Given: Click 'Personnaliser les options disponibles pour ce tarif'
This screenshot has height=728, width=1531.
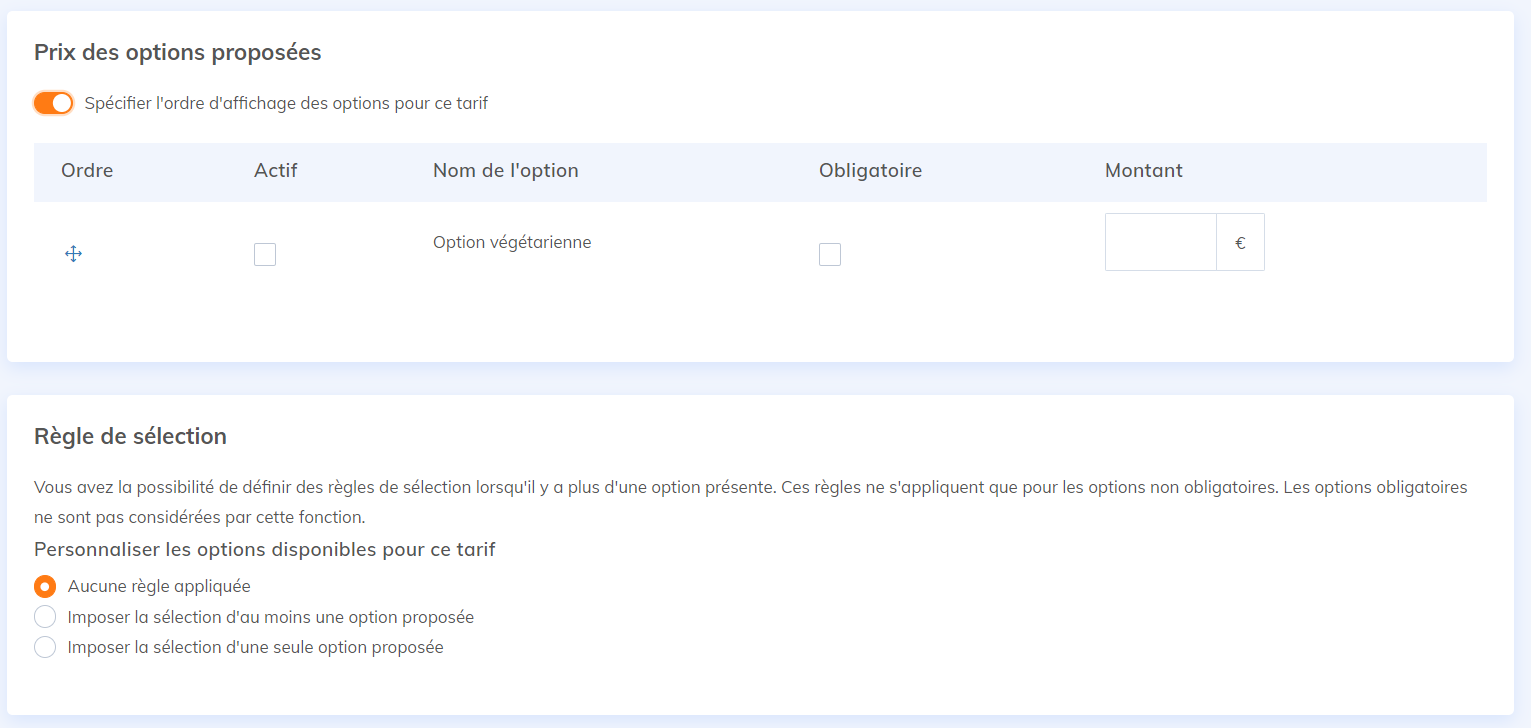Looking at the screenshot, I should coord(265,549).
